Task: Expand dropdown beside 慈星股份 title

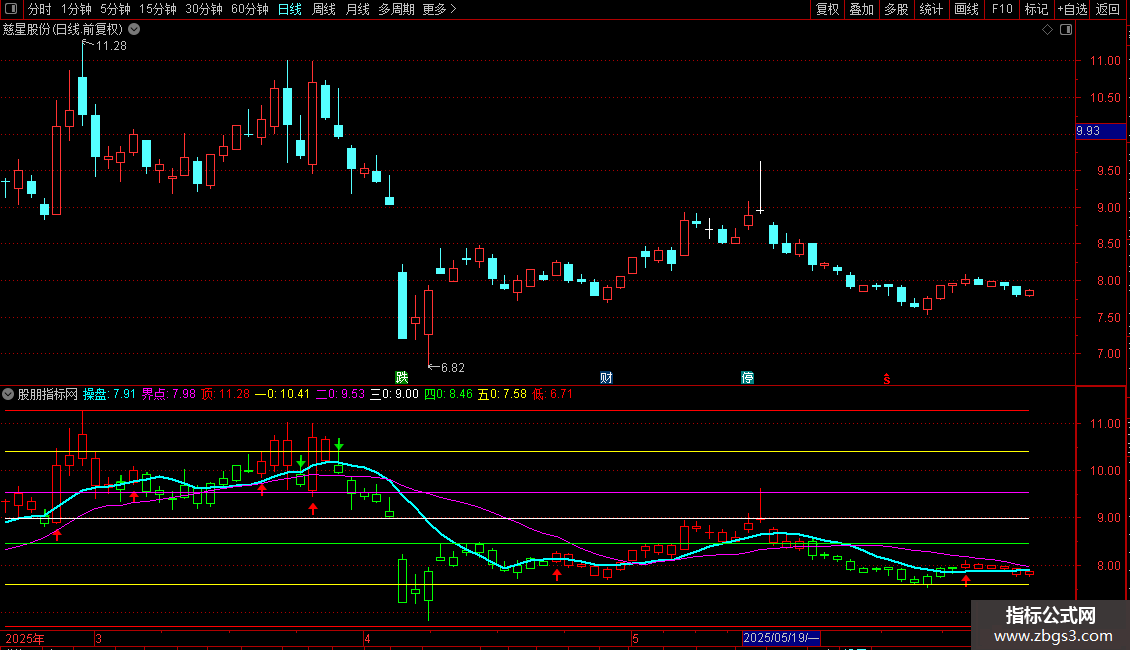Action: click(x=134, y=30)
